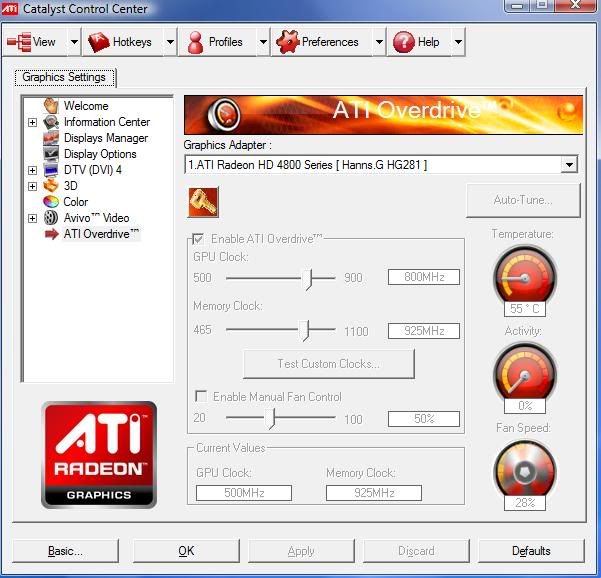Viewport: 601px width, 578px height.
Task: Click the gold key unlock Overdrive icon
Action: click(203, 203)
